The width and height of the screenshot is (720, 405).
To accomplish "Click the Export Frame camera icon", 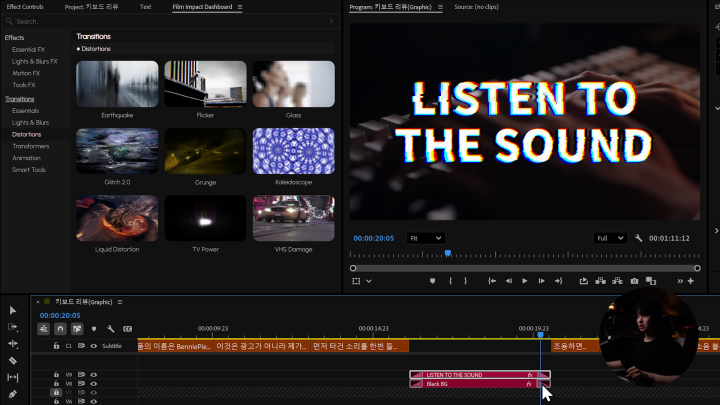I will click(634, 281).
